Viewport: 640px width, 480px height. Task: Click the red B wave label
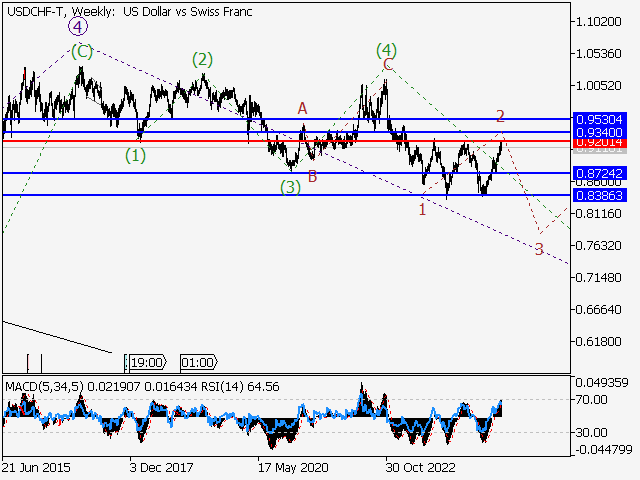pos(312,177)
